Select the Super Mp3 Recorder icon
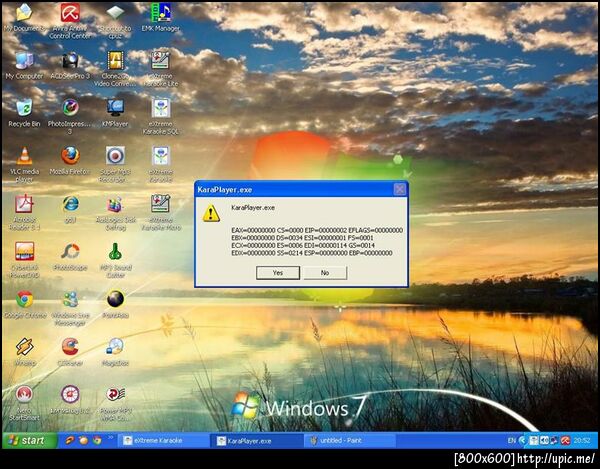 pyautogui.click(x=115, y=164)
